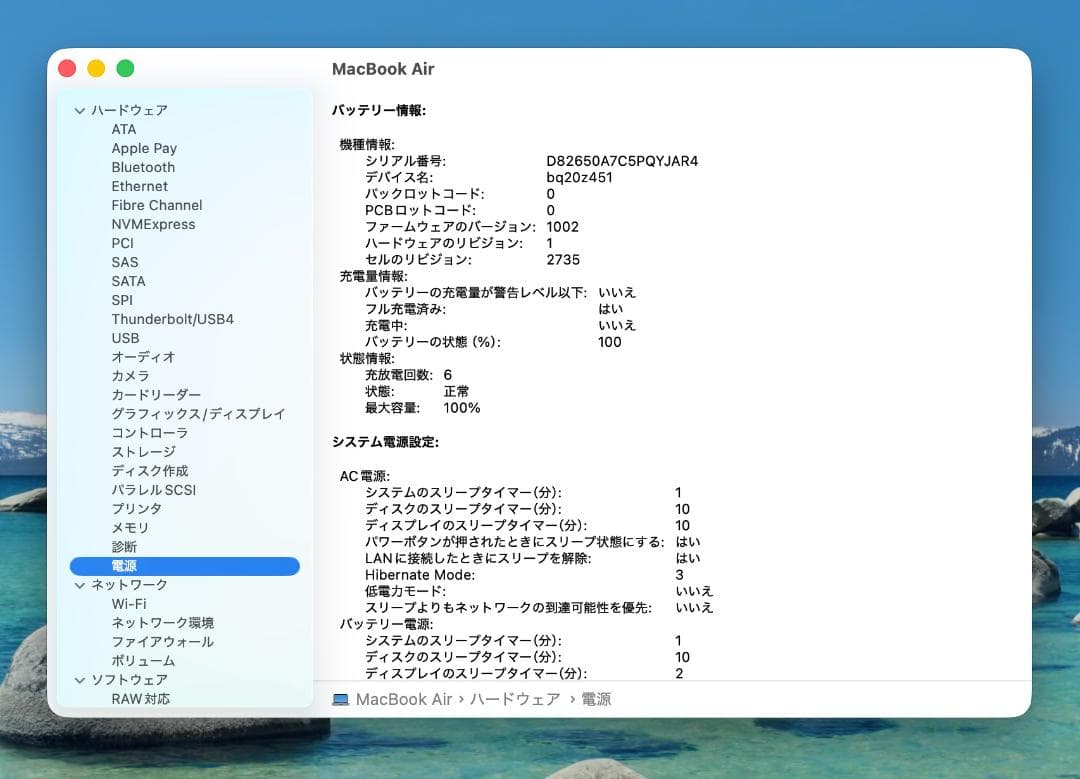
Task: Click the フル充電済み row
Action: coord(494,309)
